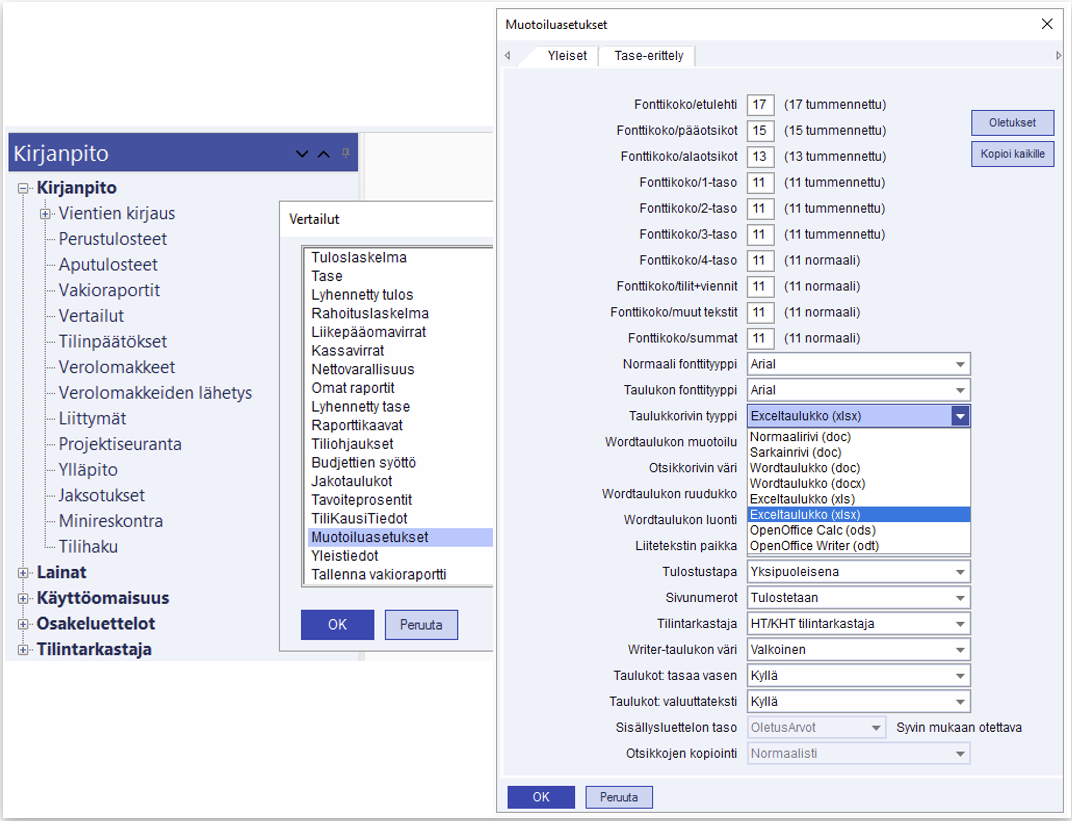Open the Tilintarkastaja dropdown
1072x821 pixels.
click(959, 624)
